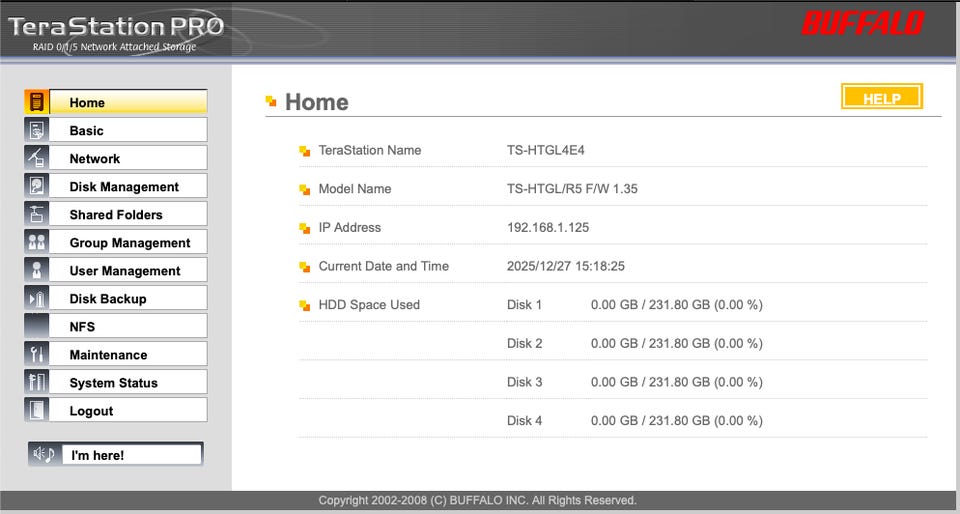The width and height of the screenshot is (960, 514).
Task: Click the HDD Space Used label
Action: (369, 304)
